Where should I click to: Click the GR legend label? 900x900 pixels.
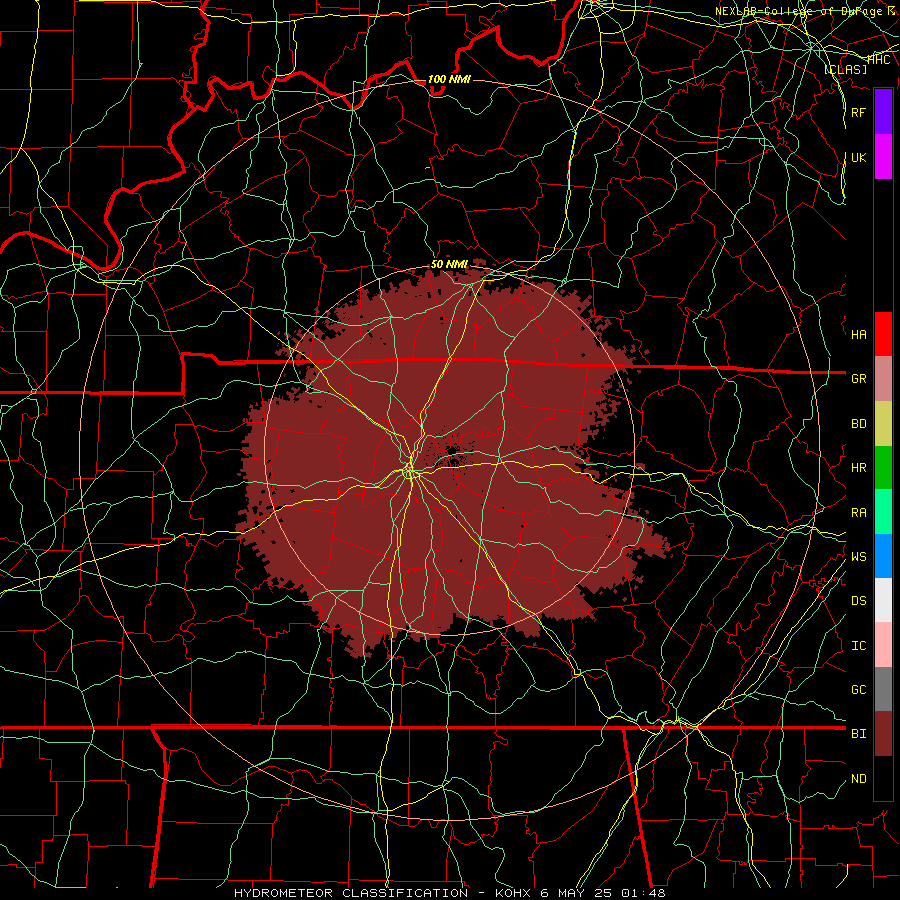coord(858,379)
